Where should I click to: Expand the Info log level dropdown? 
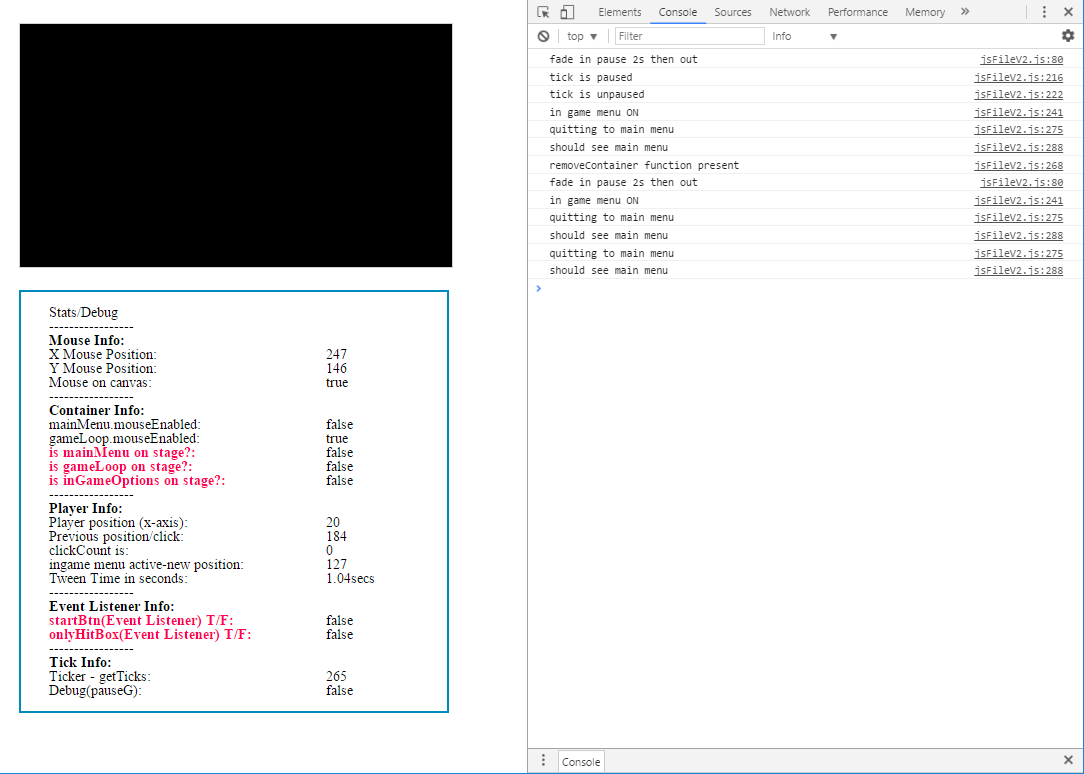click(x=805, y=36)
